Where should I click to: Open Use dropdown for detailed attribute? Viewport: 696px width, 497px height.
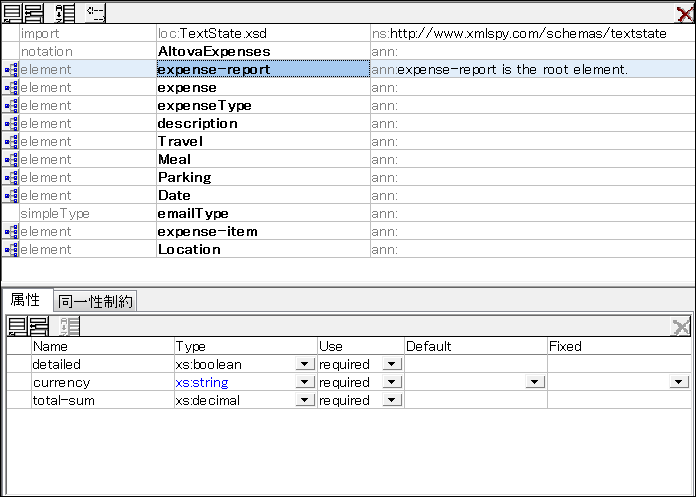[392, 364]
